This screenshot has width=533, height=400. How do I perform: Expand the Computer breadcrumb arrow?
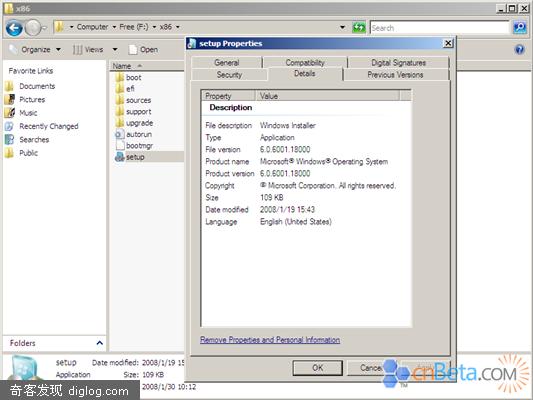pos(114,27)
